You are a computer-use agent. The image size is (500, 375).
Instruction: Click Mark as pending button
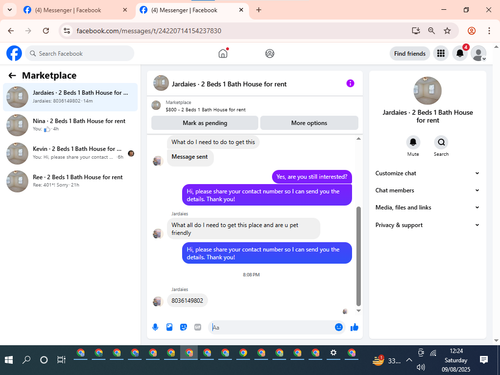click(205, 123)
